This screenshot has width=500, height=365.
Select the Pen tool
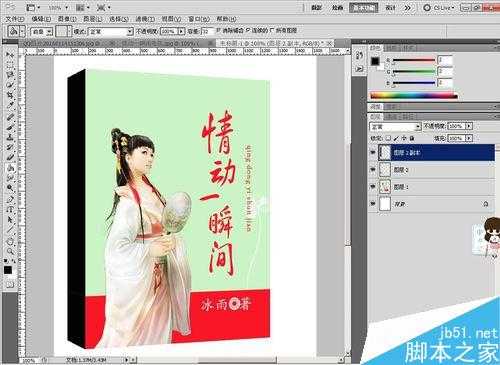click(x=10, y=199)
